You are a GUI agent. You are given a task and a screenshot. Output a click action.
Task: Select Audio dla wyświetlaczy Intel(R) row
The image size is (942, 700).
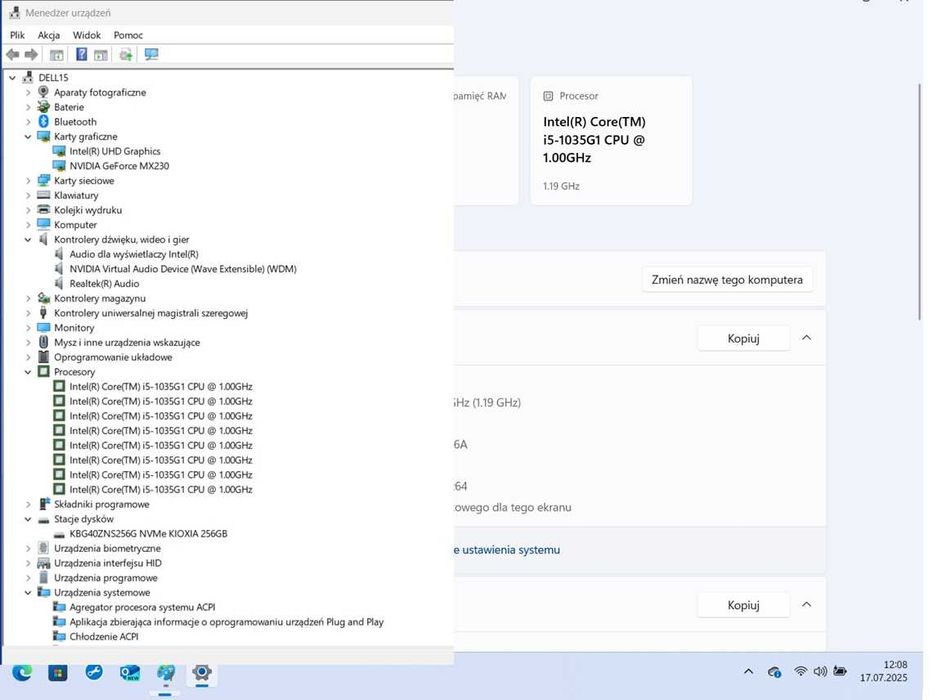click(x=133, y=254)
